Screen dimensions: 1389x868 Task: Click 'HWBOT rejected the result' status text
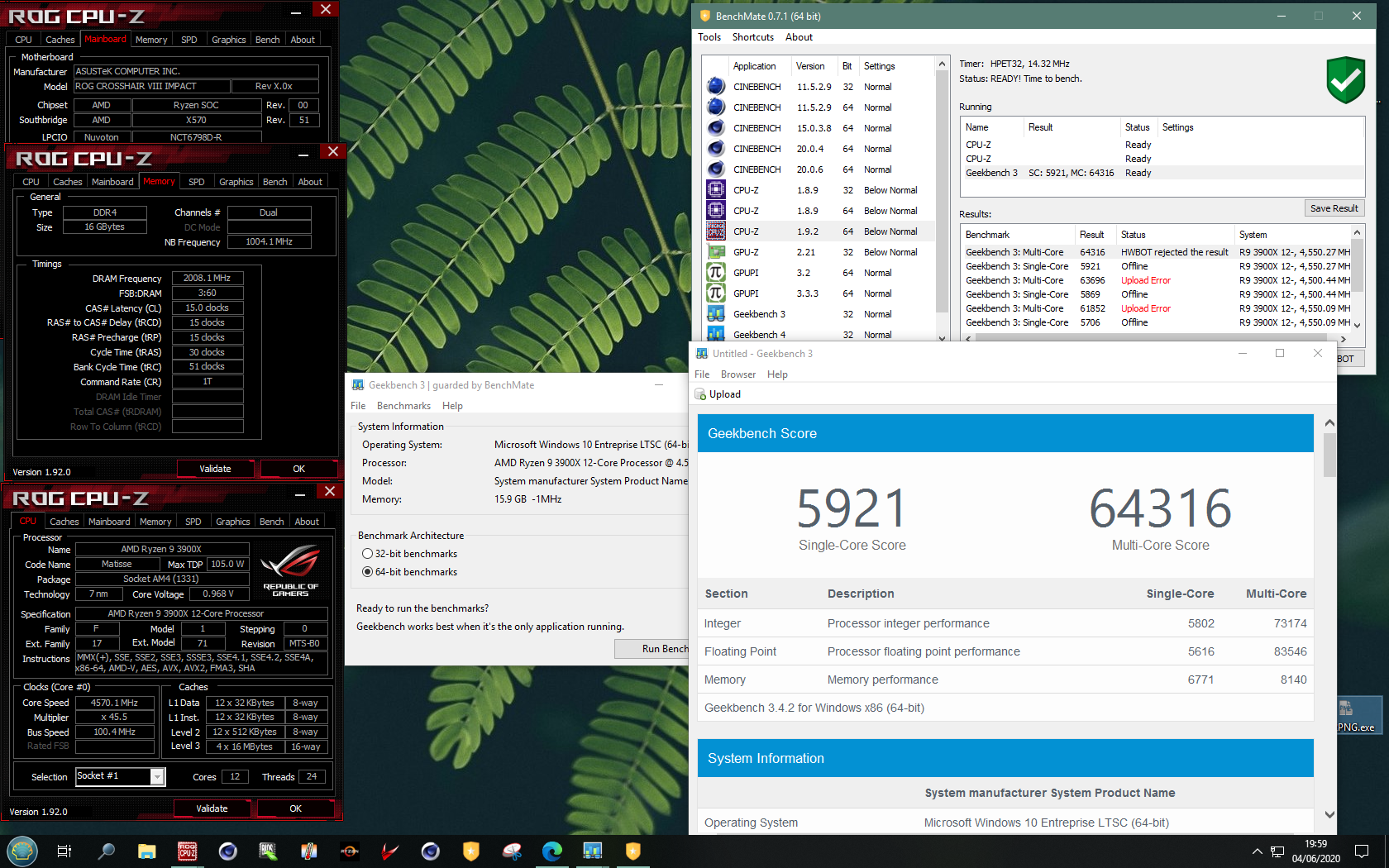pyautogui.click(x=1174, y=252)
